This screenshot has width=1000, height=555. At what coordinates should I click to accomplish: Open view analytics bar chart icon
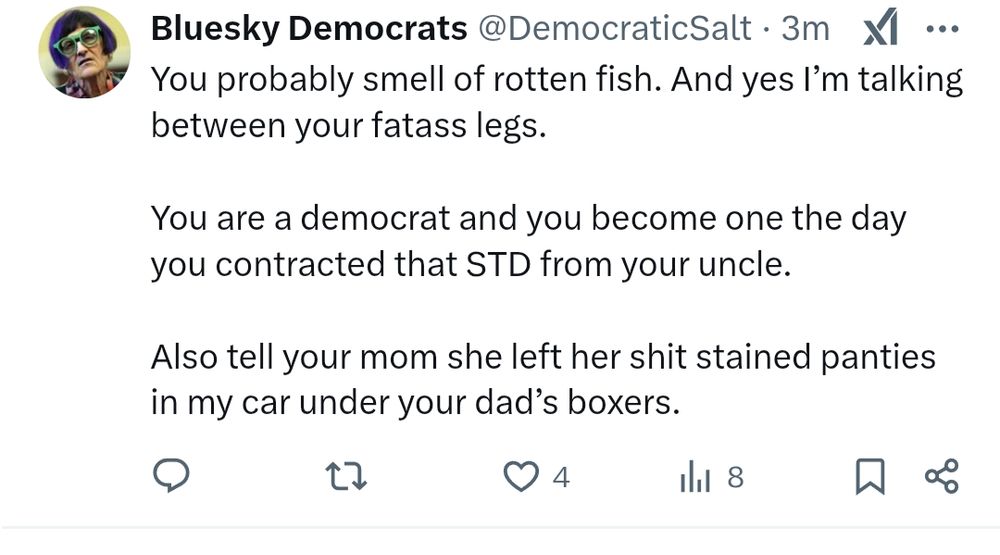(x=693, y=479)
